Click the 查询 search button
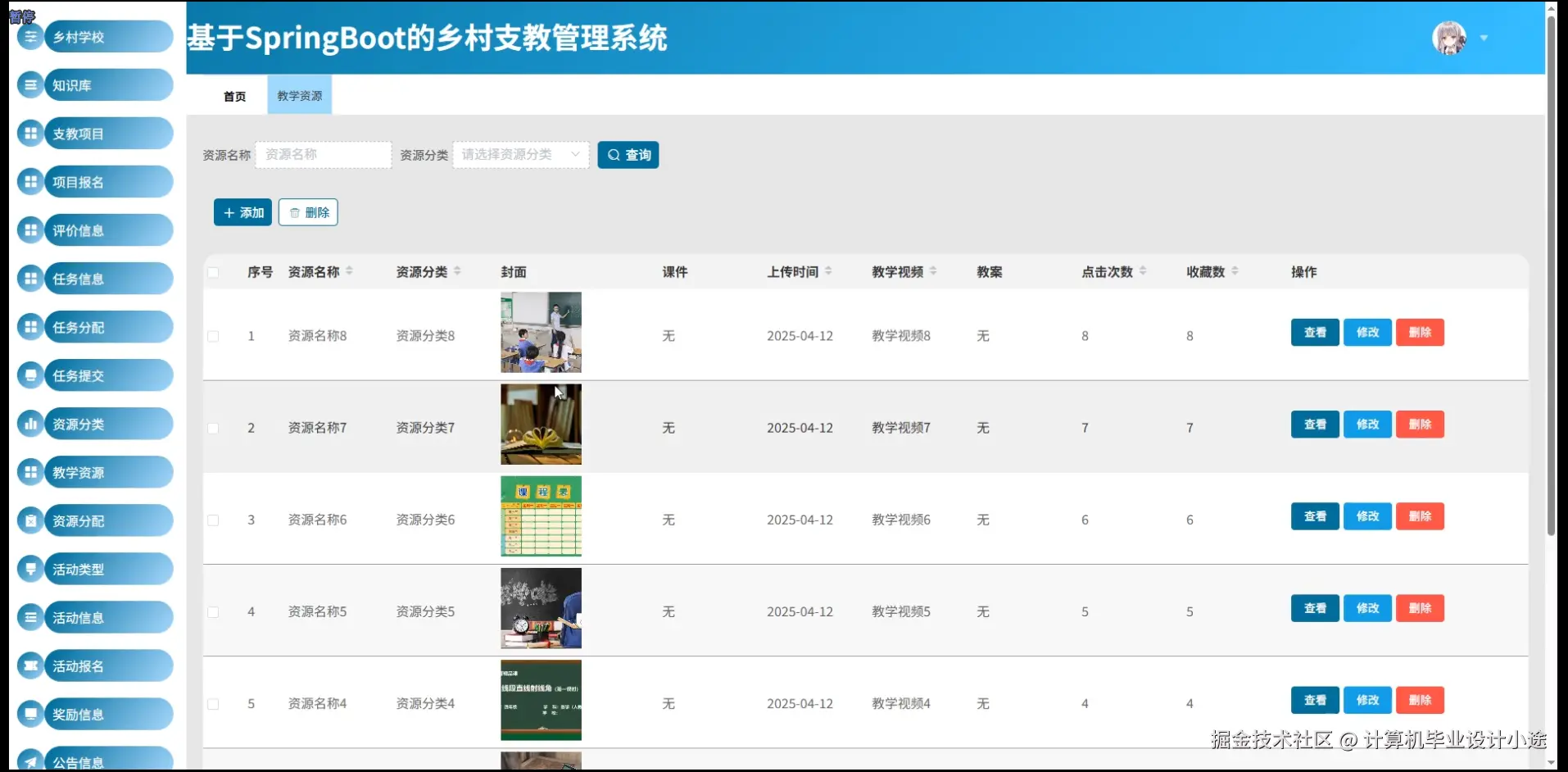Viewport: 1568px width, 772px height. [x=628, y=155]
